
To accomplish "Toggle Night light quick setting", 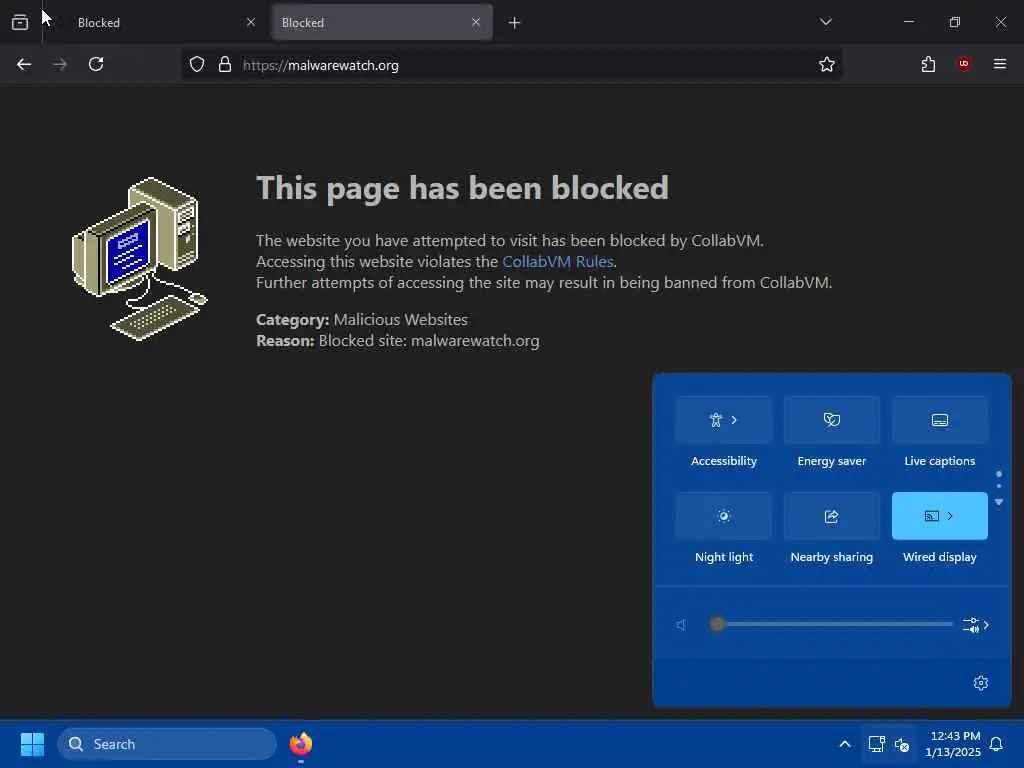I will click(x=724, y=516).
